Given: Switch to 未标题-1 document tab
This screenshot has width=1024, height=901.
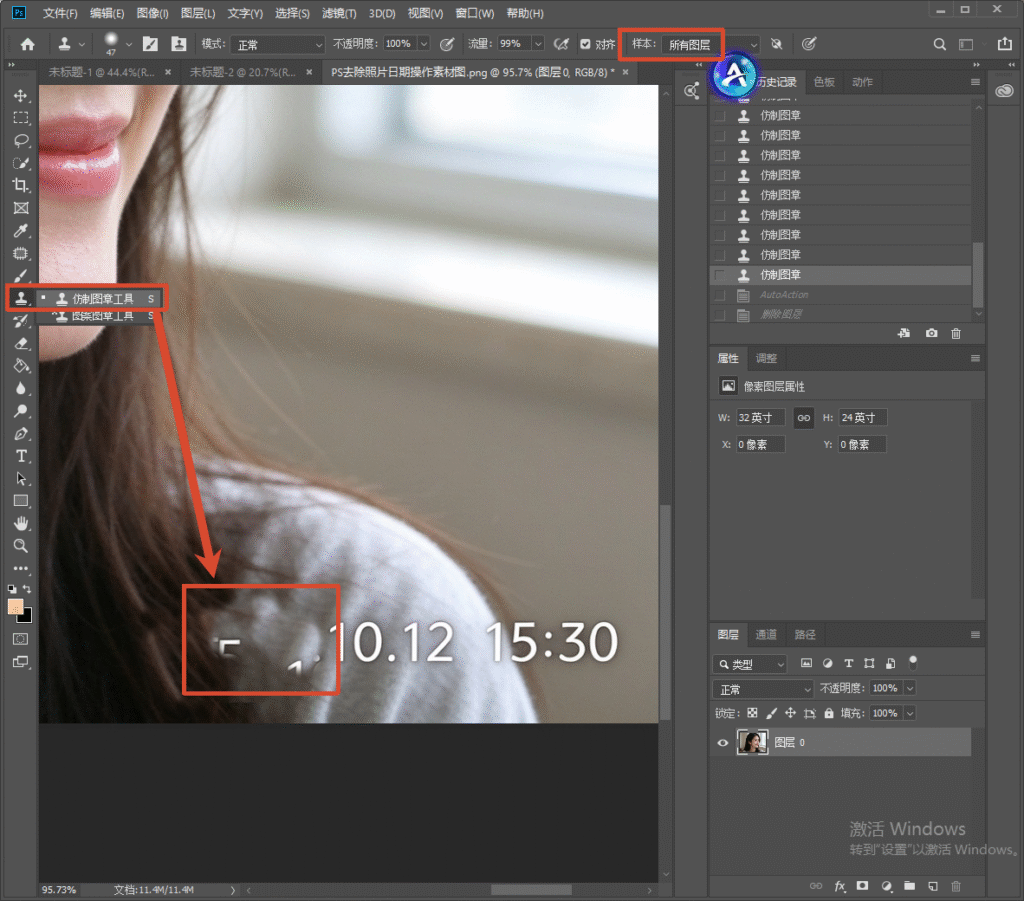Looking at the screenshot, I should 101,72.
